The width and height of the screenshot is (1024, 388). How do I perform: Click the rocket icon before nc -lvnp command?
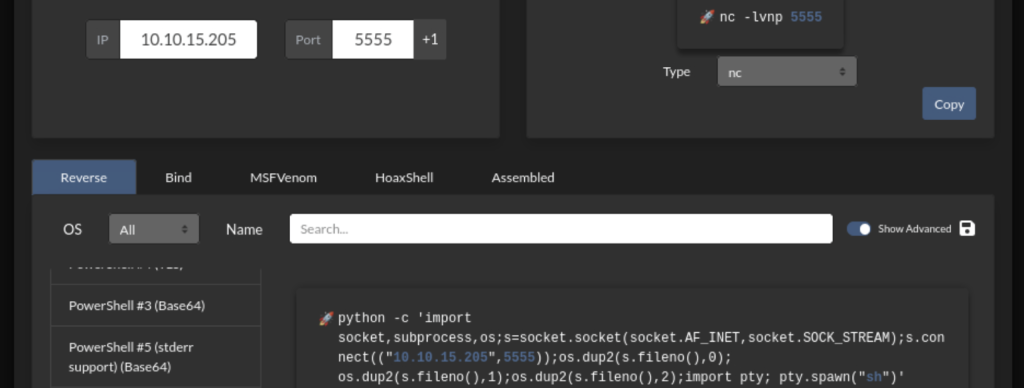707,17
